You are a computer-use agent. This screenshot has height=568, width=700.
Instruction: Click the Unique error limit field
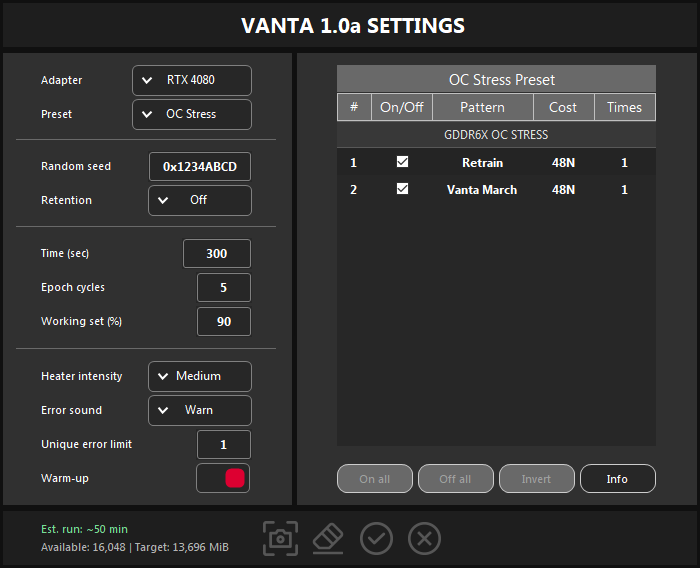[224, 445]
